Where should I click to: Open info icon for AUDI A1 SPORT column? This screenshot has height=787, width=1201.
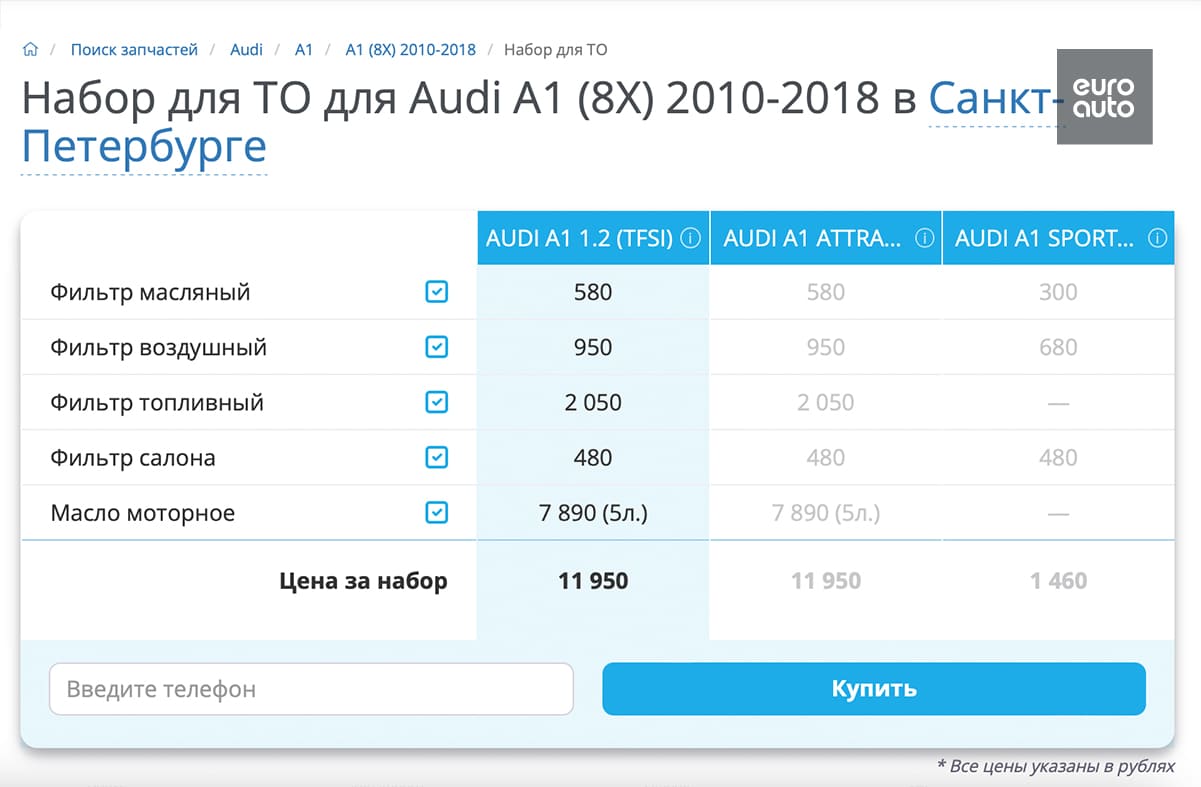(1158, 239)
